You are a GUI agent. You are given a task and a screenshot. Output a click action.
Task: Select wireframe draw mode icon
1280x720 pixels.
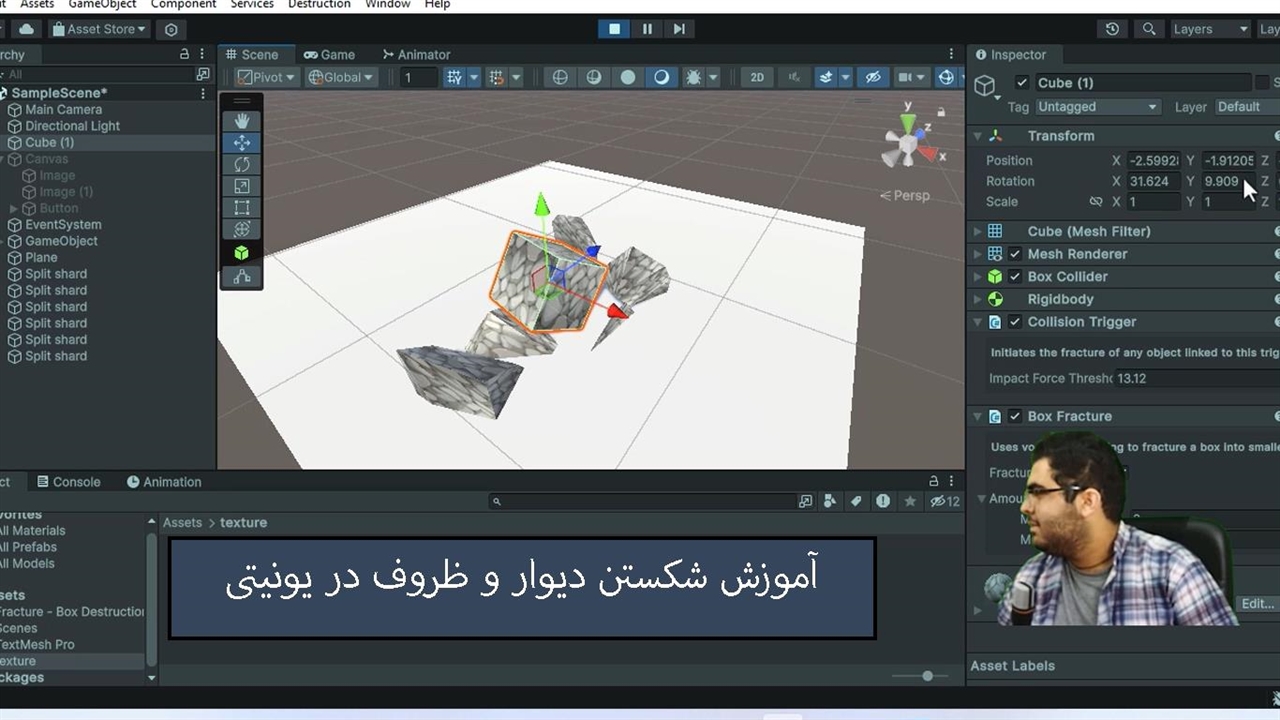click(x=560, y=77)
